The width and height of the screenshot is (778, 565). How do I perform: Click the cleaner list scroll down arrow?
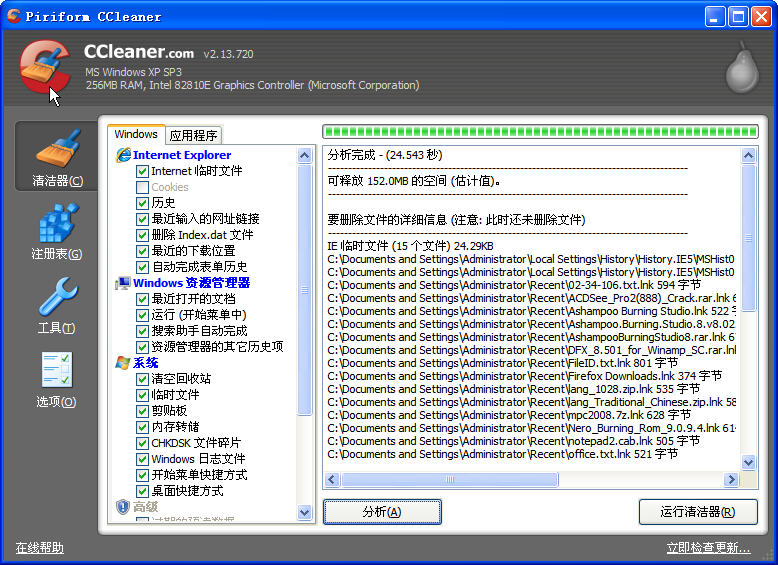pyautogui.click(x=305, y=512)
